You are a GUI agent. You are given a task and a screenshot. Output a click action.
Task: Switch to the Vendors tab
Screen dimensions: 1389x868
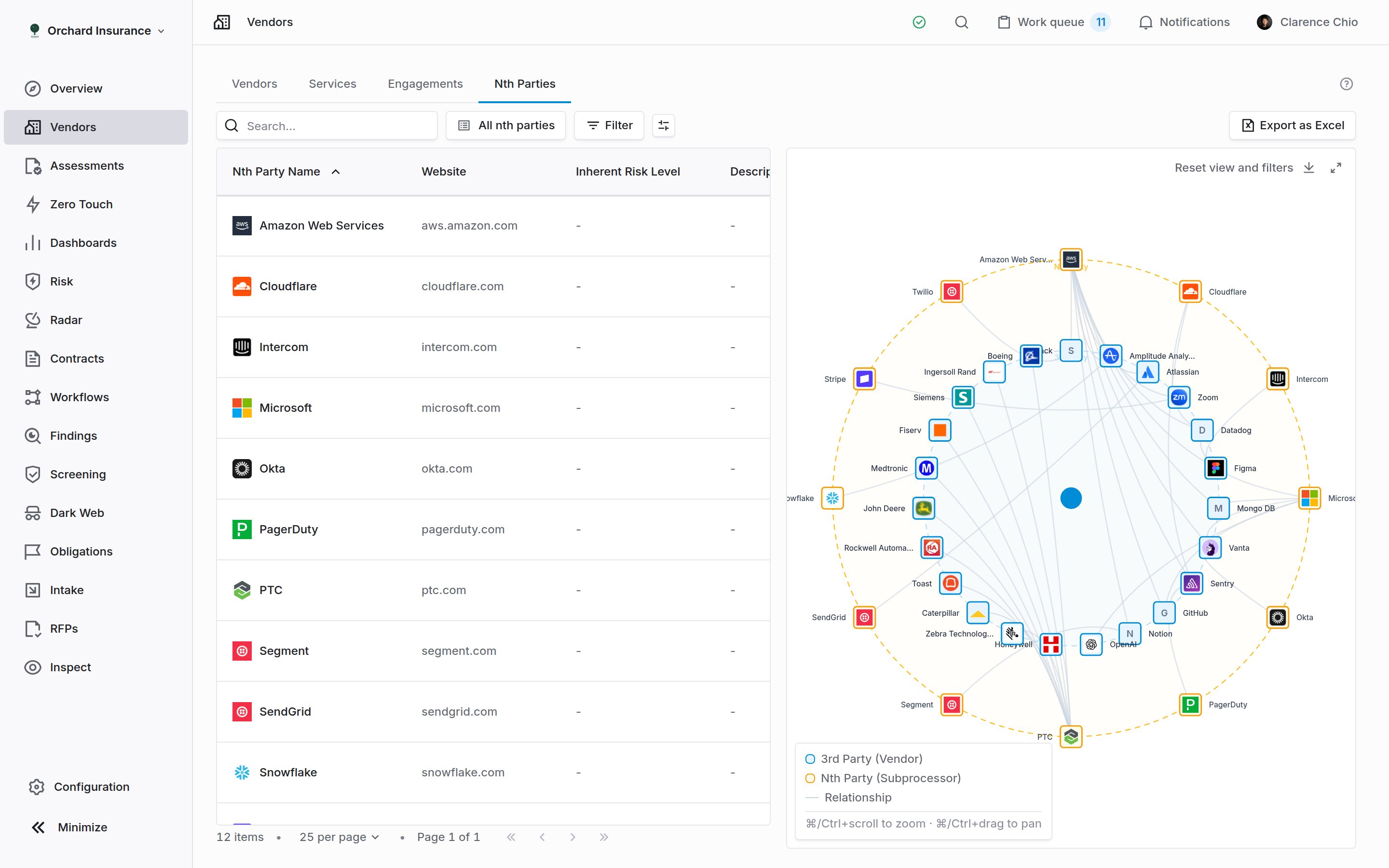[254, 84]
